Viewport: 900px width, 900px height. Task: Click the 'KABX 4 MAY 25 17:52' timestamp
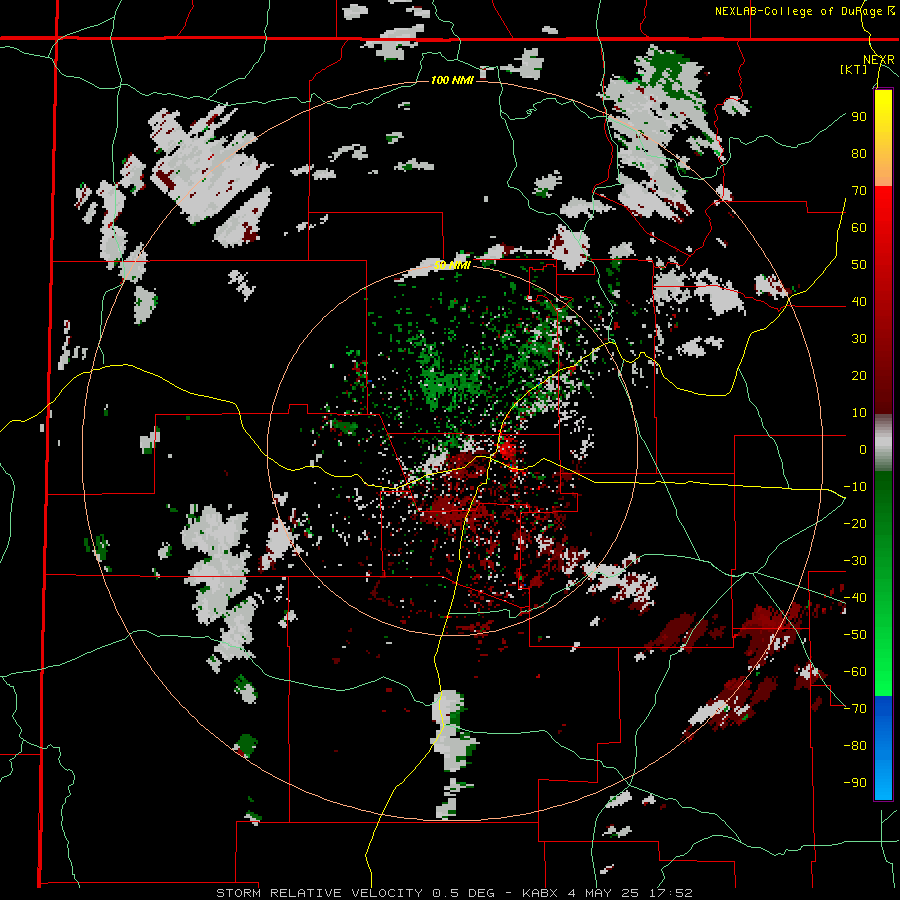coord(607,893)
